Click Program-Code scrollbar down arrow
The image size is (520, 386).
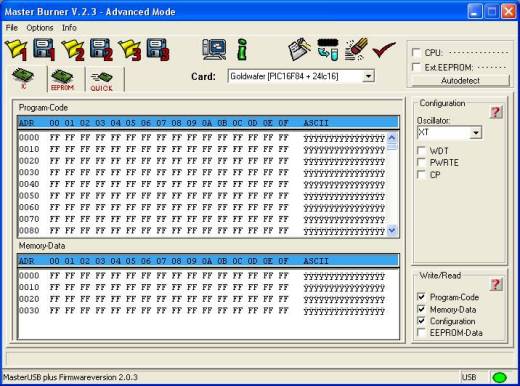[392, 230]
